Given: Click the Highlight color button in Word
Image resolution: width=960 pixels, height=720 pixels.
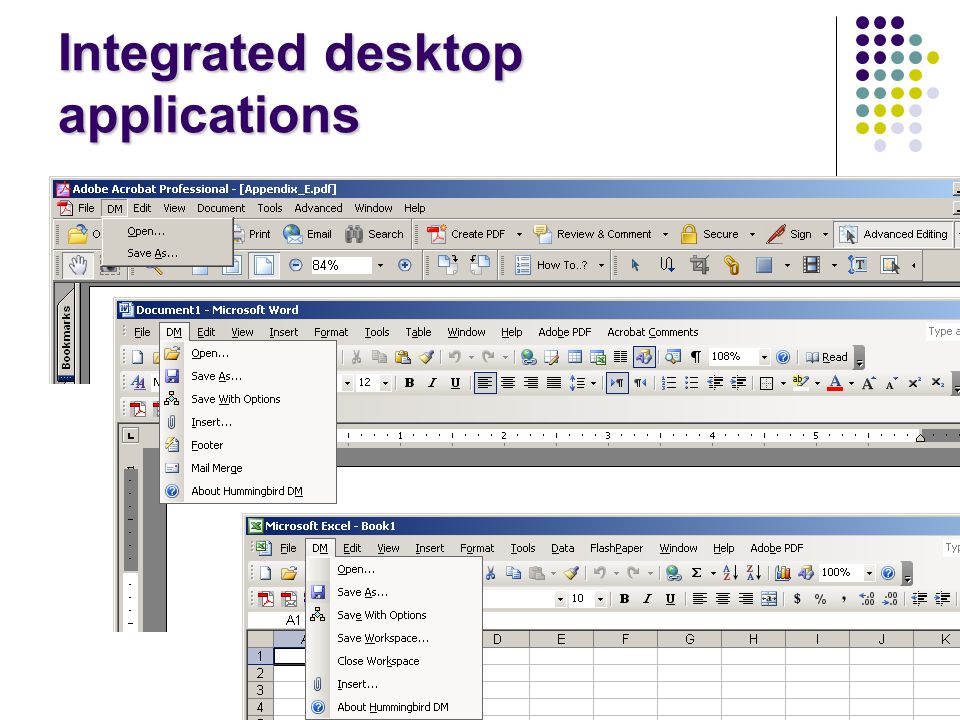Looking at the screenshot, I should click(800, 383).
